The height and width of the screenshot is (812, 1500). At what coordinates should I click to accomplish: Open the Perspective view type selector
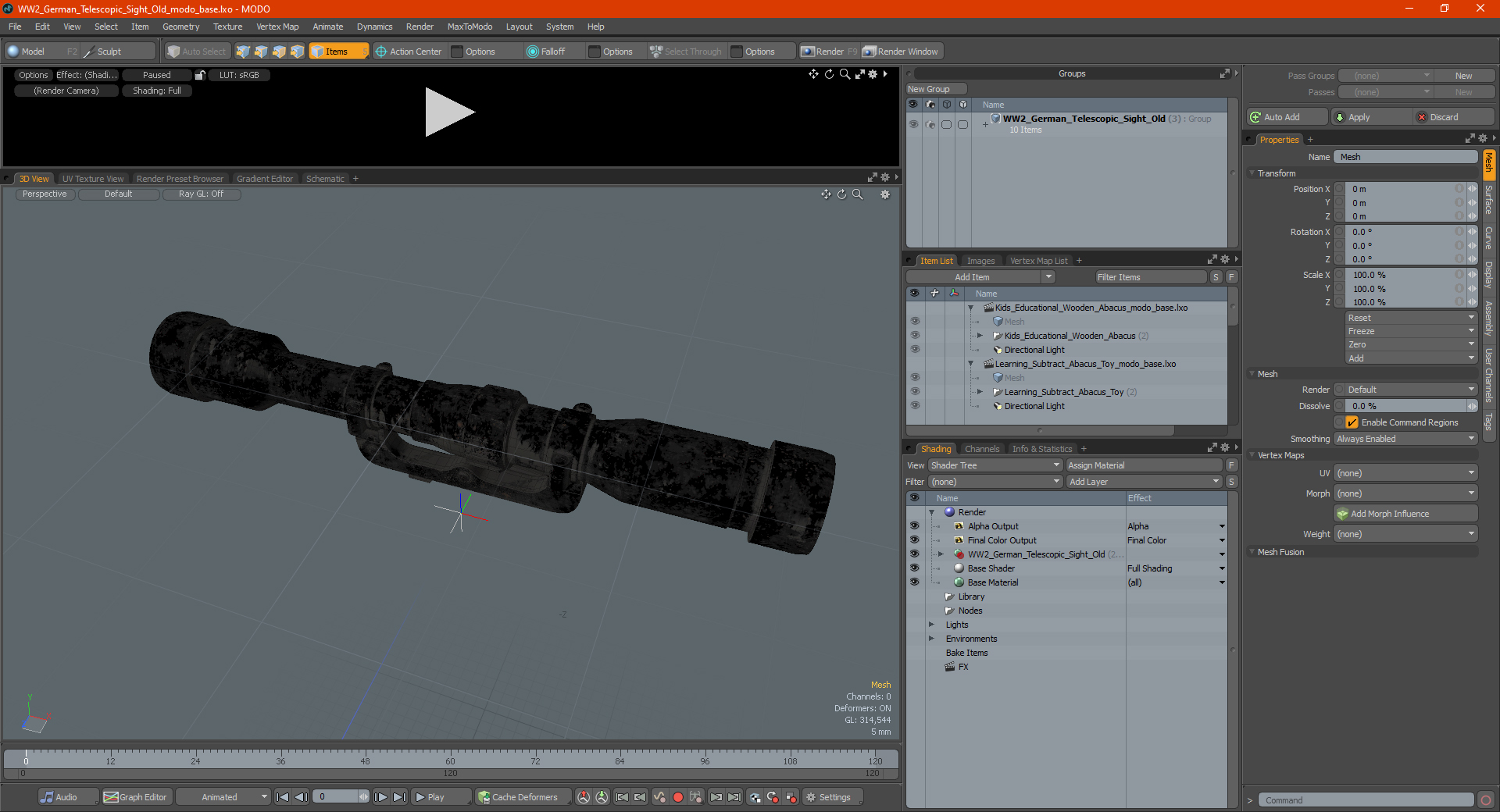click(x=45, y=194)
